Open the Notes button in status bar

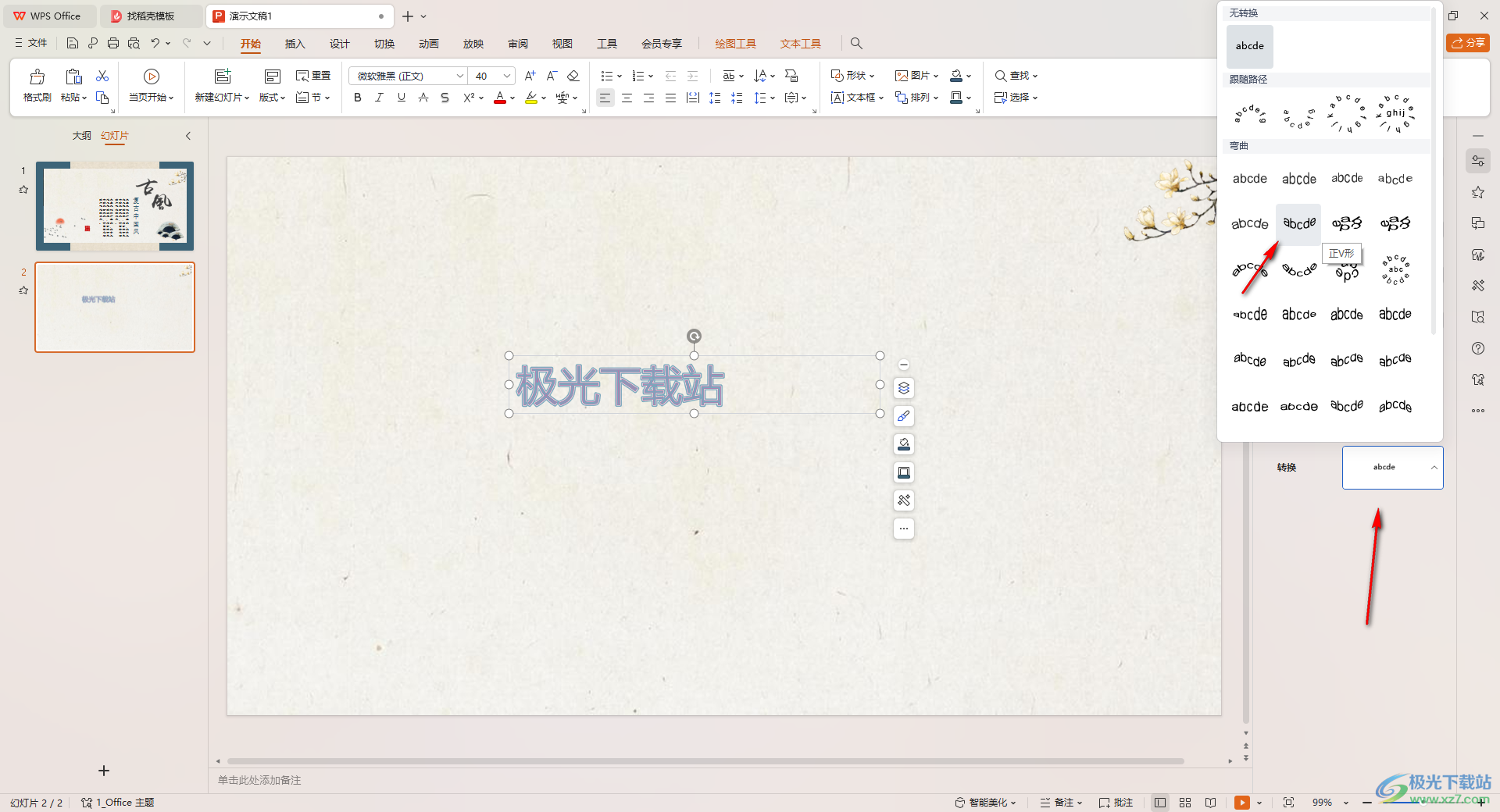tap(1061, 803)
